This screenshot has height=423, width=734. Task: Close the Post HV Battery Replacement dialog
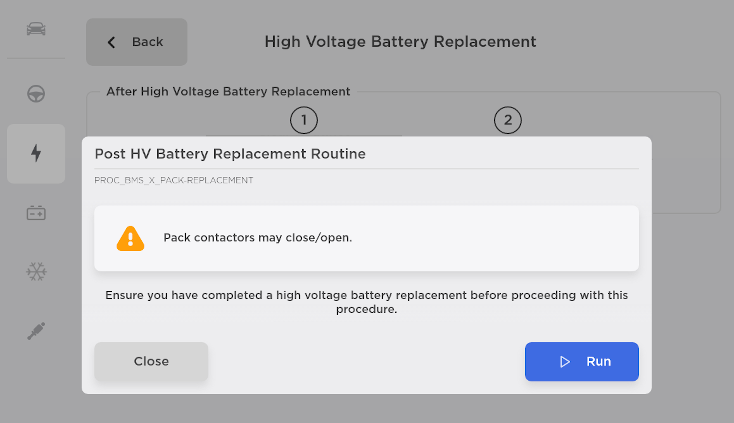(x=151, y=361)
